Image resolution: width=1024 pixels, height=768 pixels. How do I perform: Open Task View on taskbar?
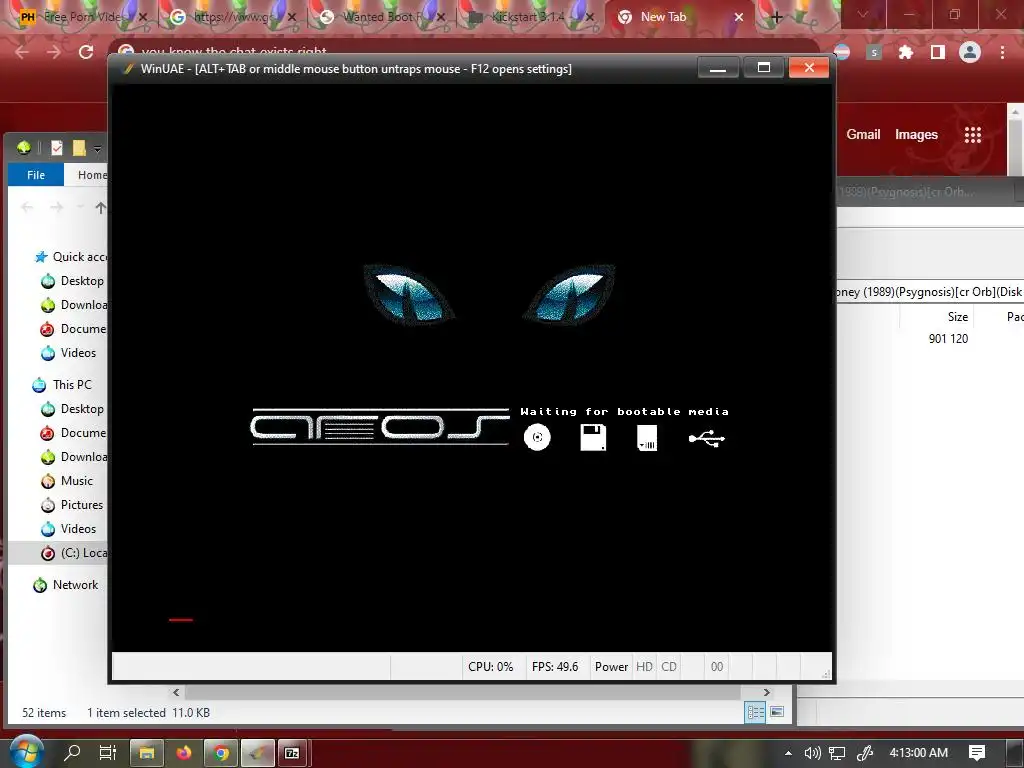click(108, 753)
